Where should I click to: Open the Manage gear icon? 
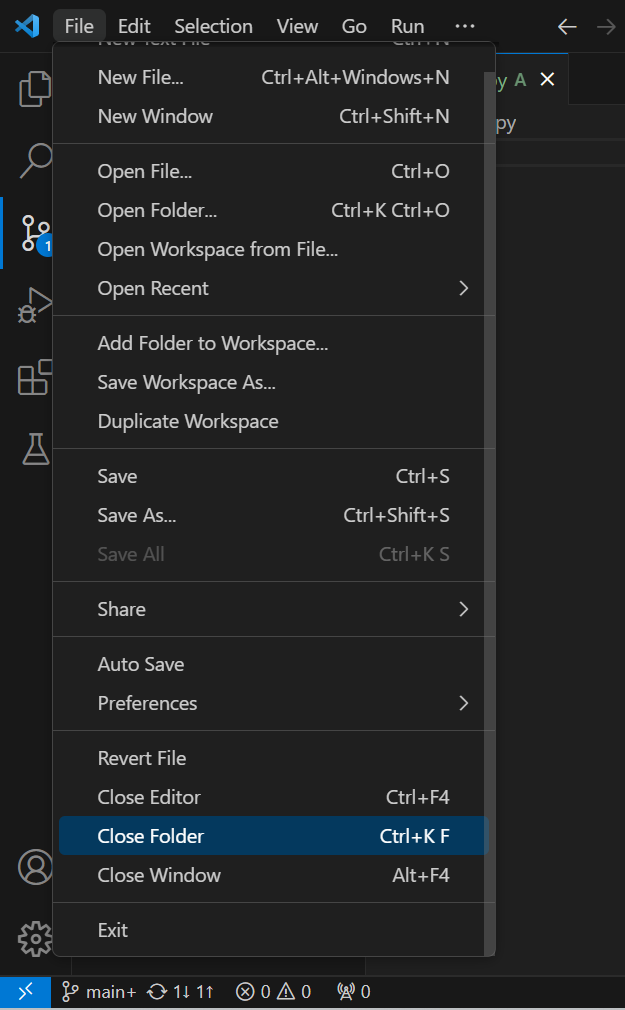coord(35,938)
